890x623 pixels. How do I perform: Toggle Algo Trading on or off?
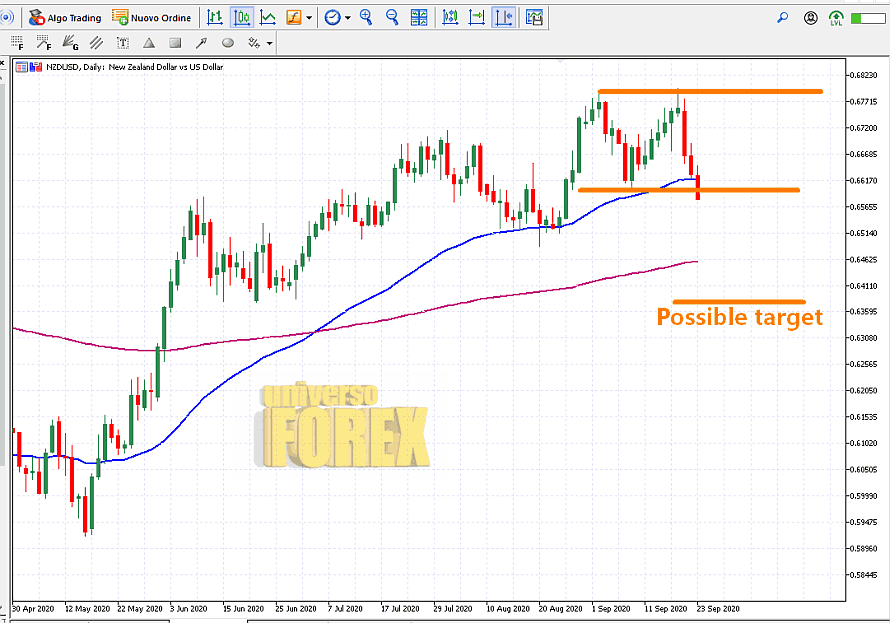65,18
